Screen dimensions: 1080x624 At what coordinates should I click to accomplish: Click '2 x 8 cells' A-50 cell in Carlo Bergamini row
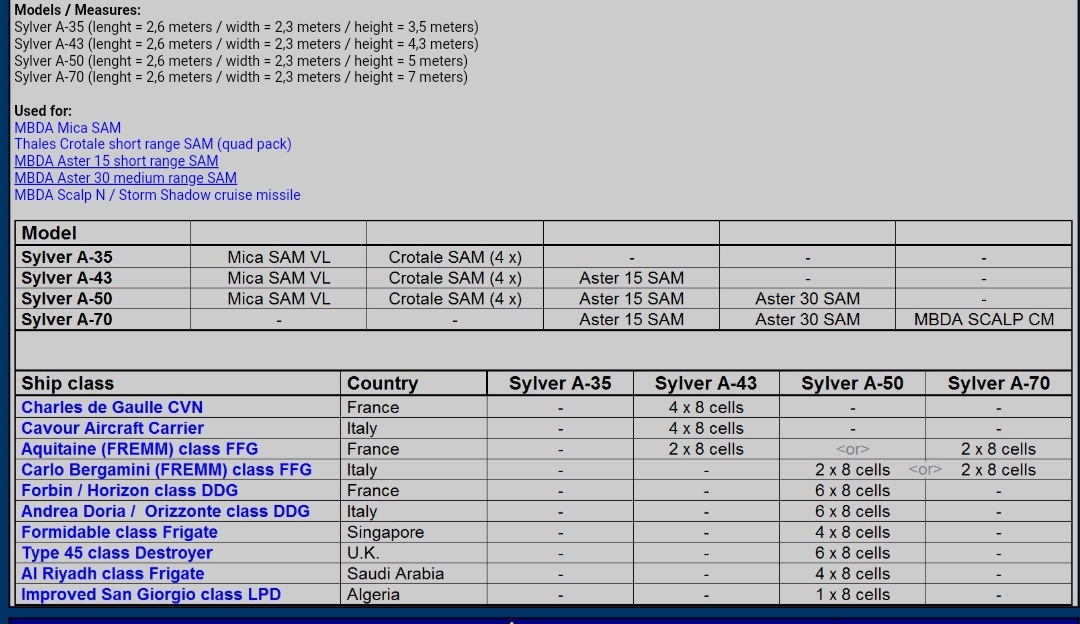(x=853, y=470)
